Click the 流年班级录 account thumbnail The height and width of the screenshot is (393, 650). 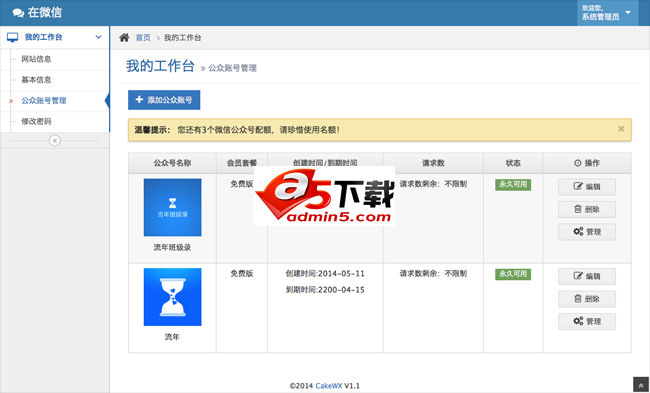(x=172, y=207)
